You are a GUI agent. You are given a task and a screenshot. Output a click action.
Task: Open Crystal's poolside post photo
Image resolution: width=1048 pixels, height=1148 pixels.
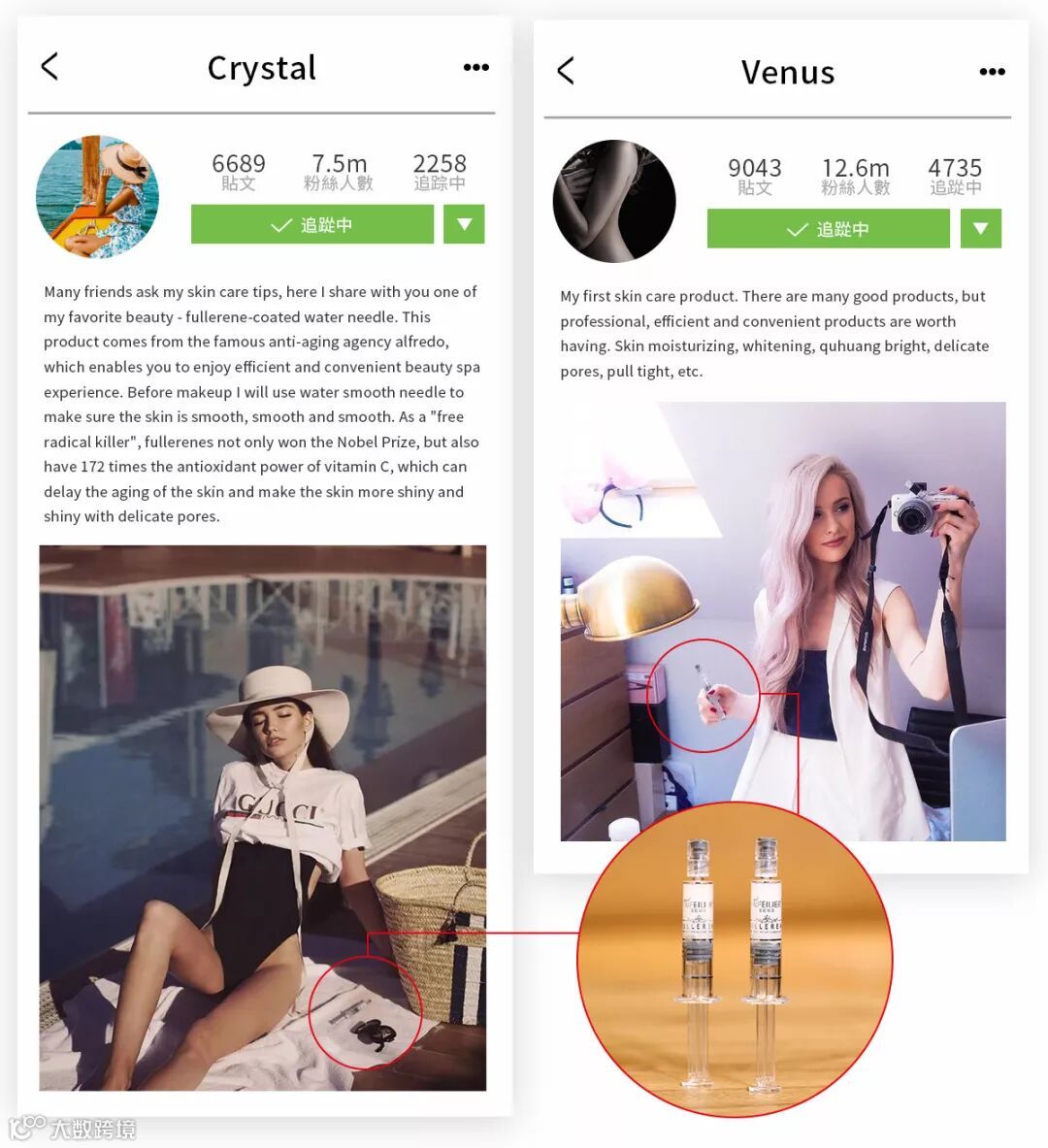(262, 818)
